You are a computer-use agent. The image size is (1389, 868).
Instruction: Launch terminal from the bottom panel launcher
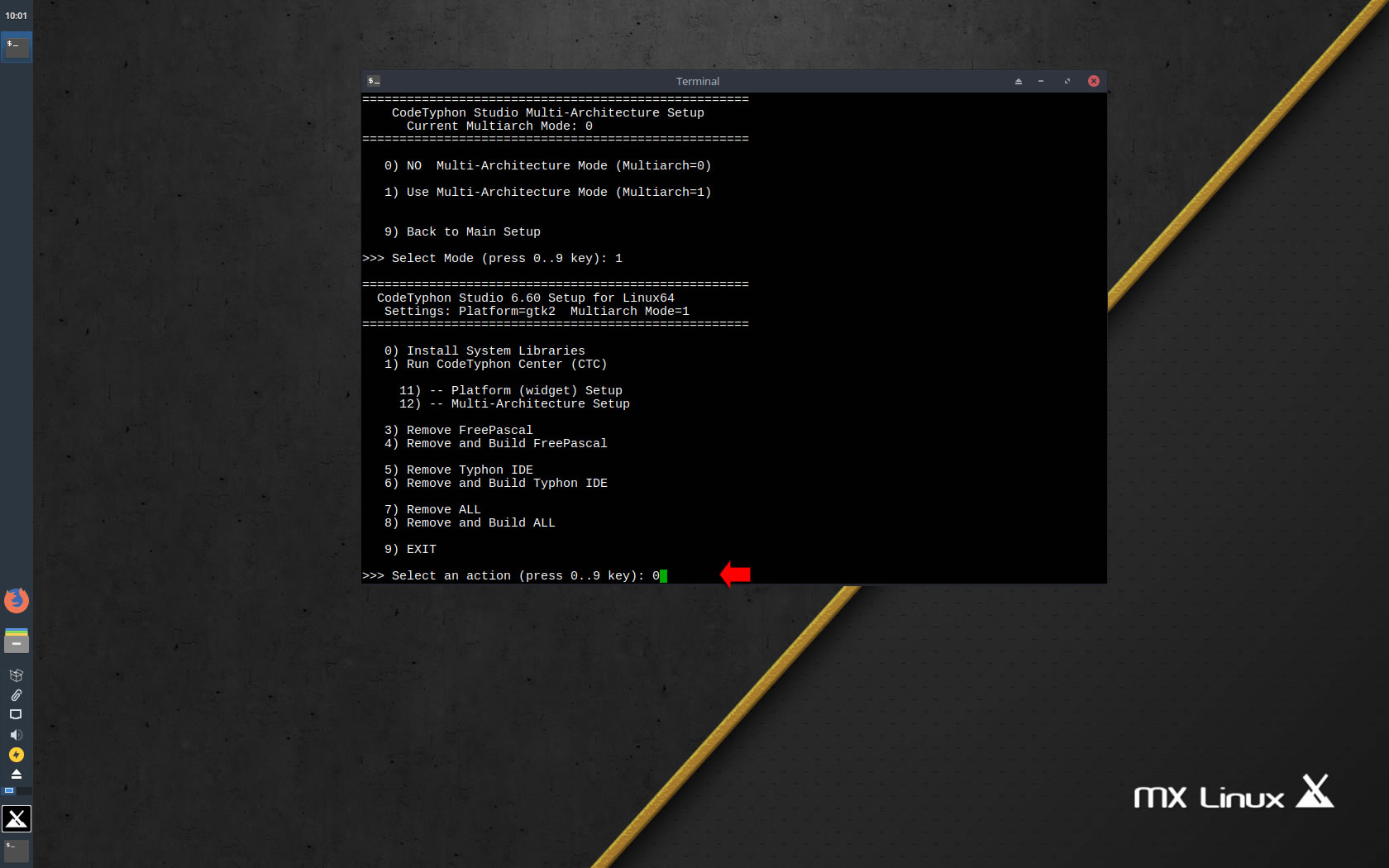click(17, 851)
